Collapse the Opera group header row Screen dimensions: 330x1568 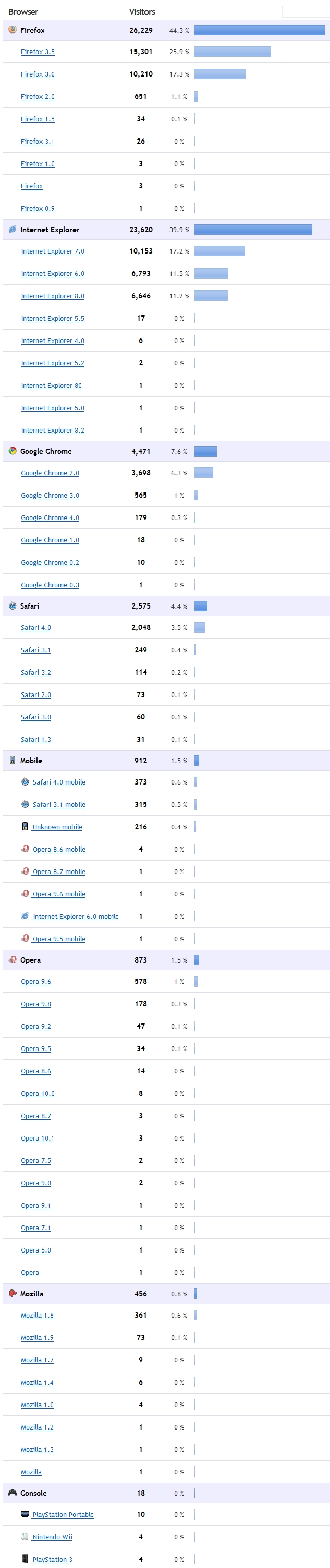tap(166, 960)
